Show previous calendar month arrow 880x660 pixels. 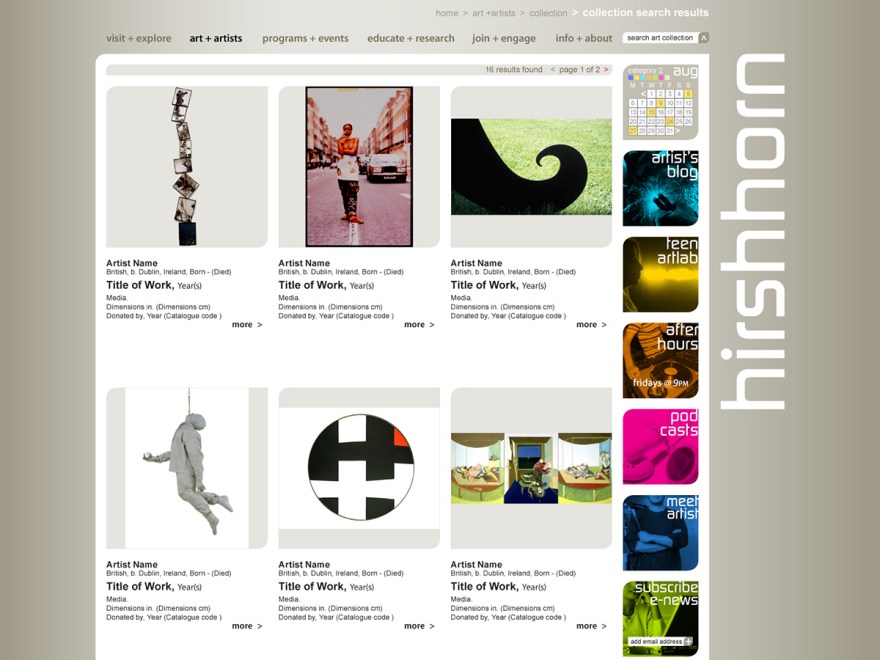coord(643,94)
